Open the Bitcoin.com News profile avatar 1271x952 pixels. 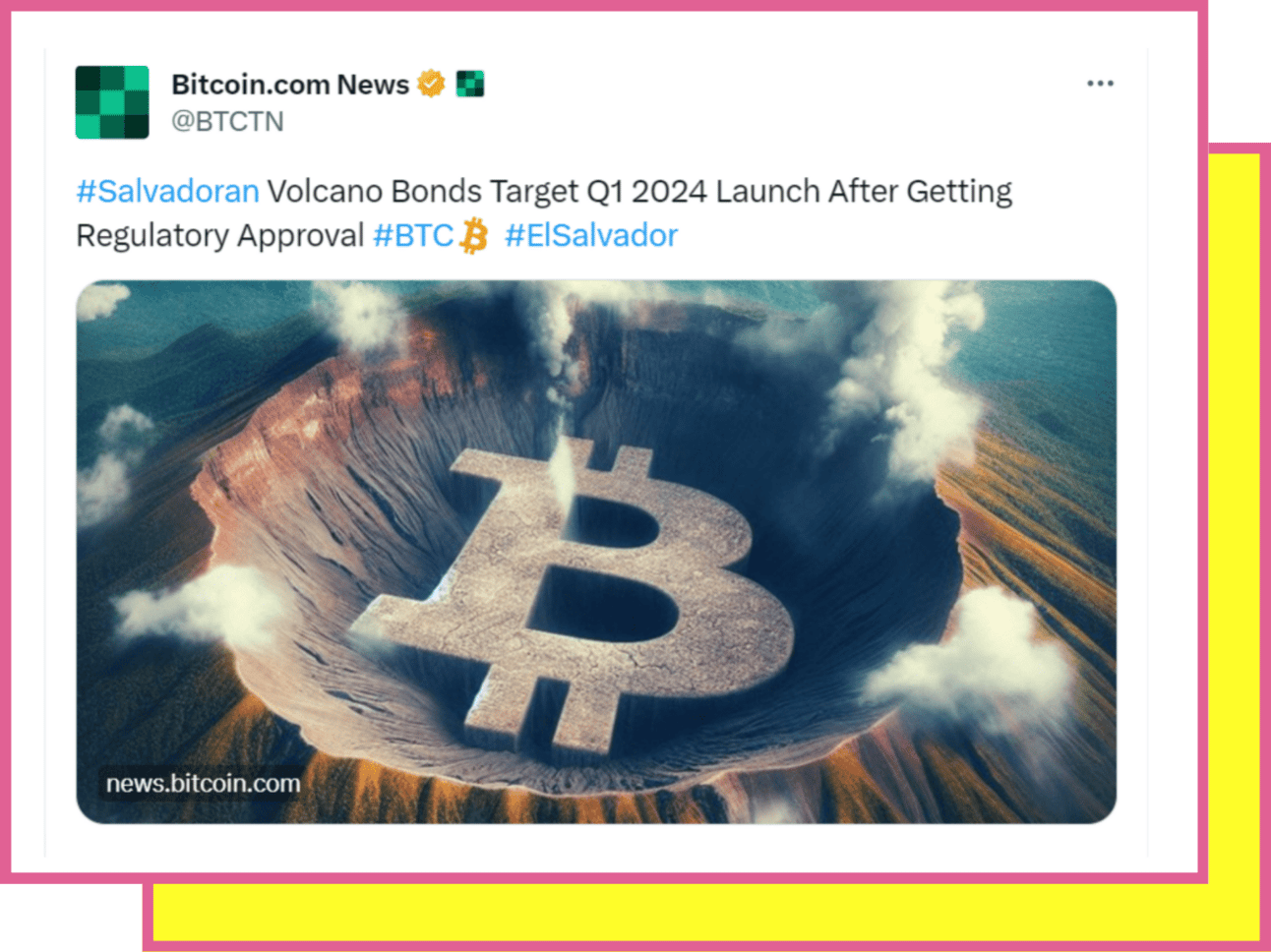112,102
